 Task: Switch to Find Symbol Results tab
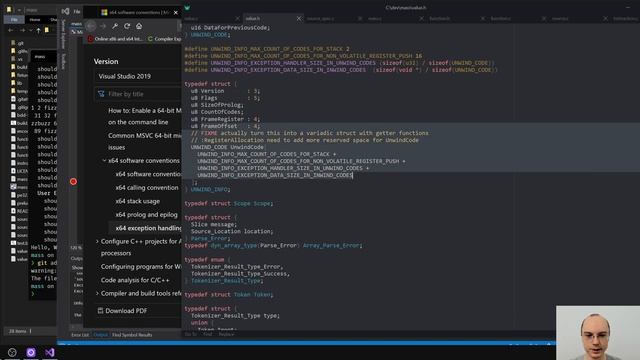pos(132,335)
